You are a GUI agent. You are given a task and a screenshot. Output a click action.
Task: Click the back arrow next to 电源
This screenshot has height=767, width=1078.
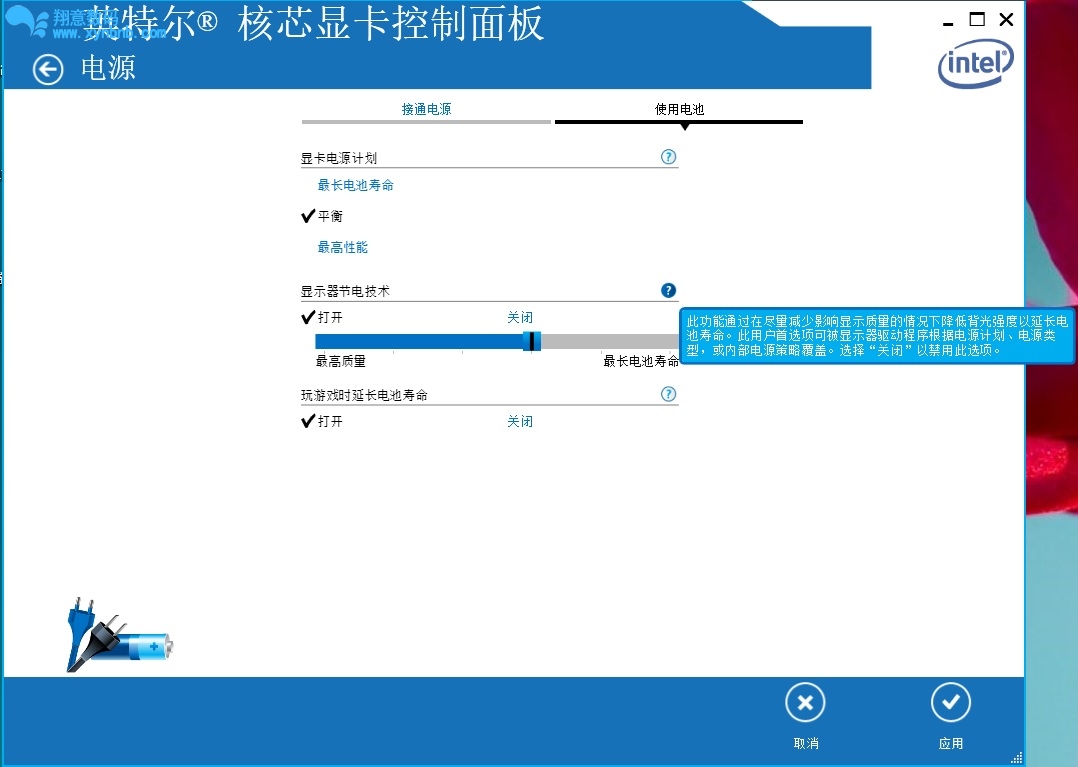tap(47, 69)
